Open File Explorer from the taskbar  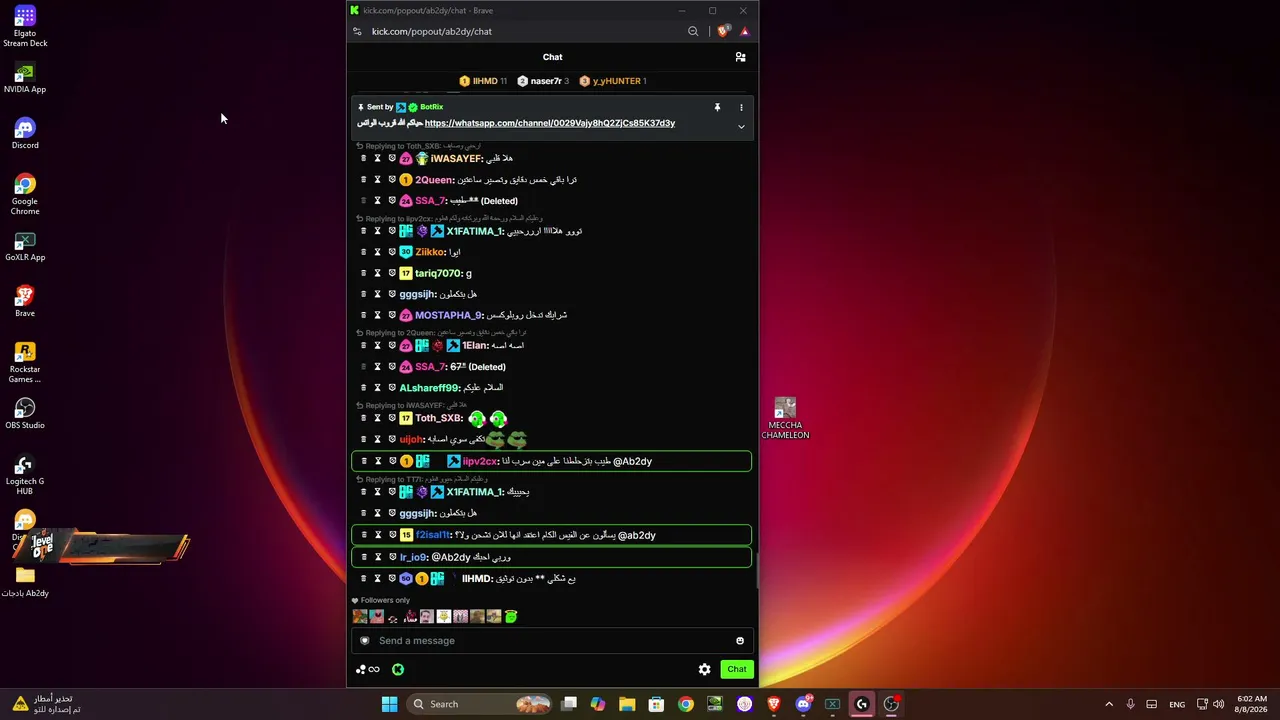tap(627, 704)
